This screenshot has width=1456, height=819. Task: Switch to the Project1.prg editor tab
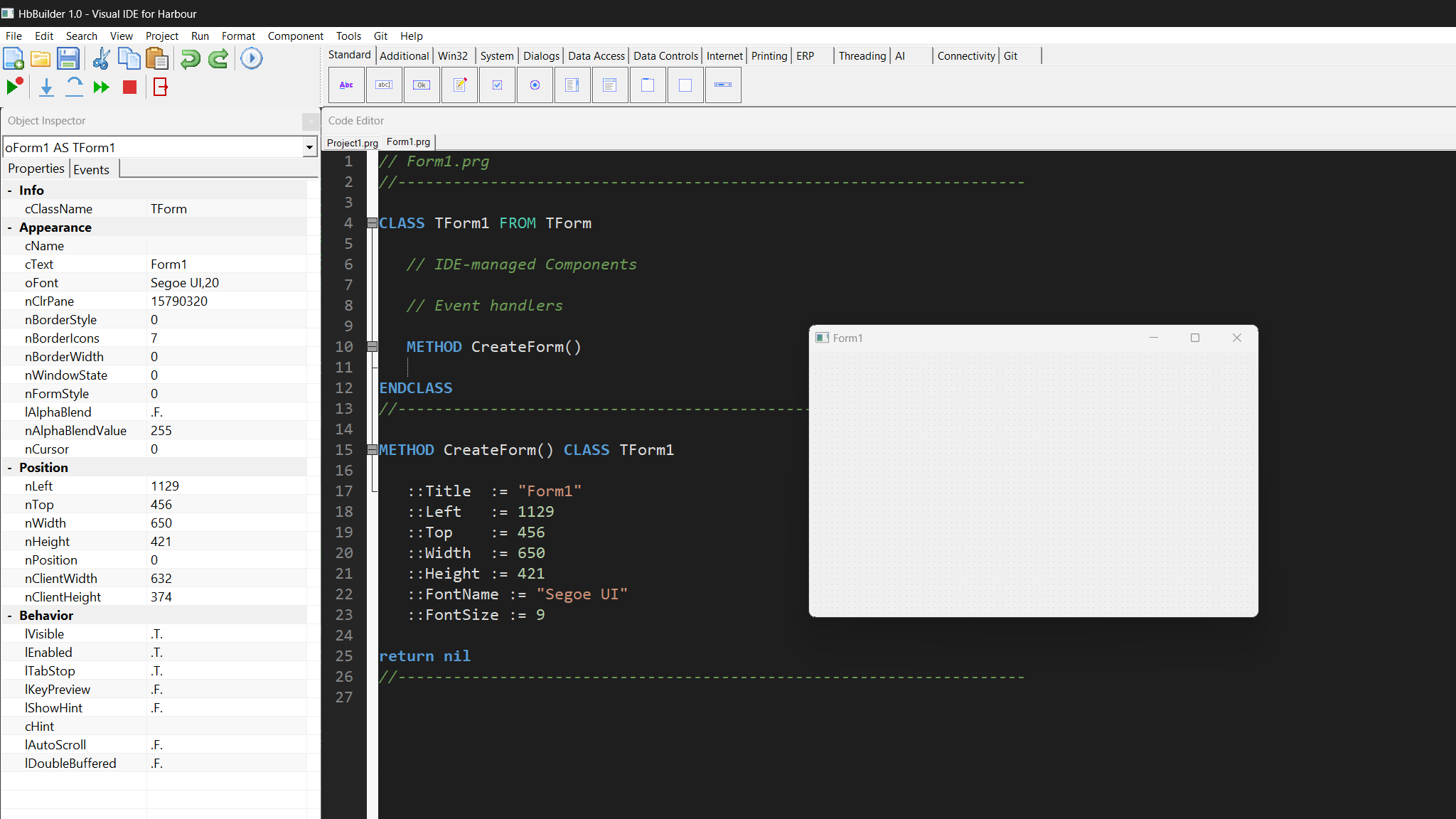click(352, 143)
